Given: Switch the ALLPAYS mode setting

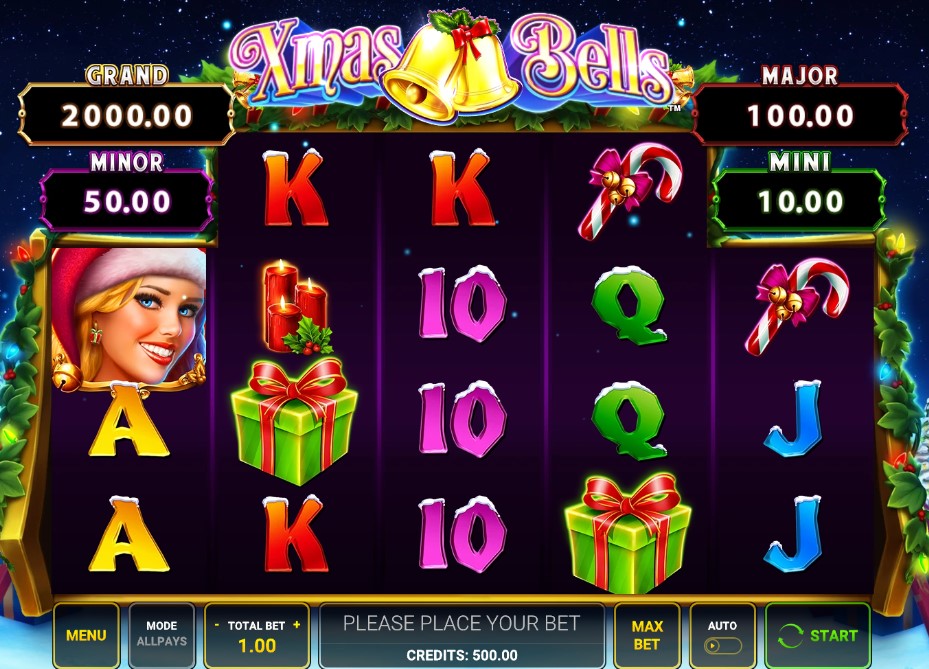Looking at the screenshot, I should [x=161, y=635].
